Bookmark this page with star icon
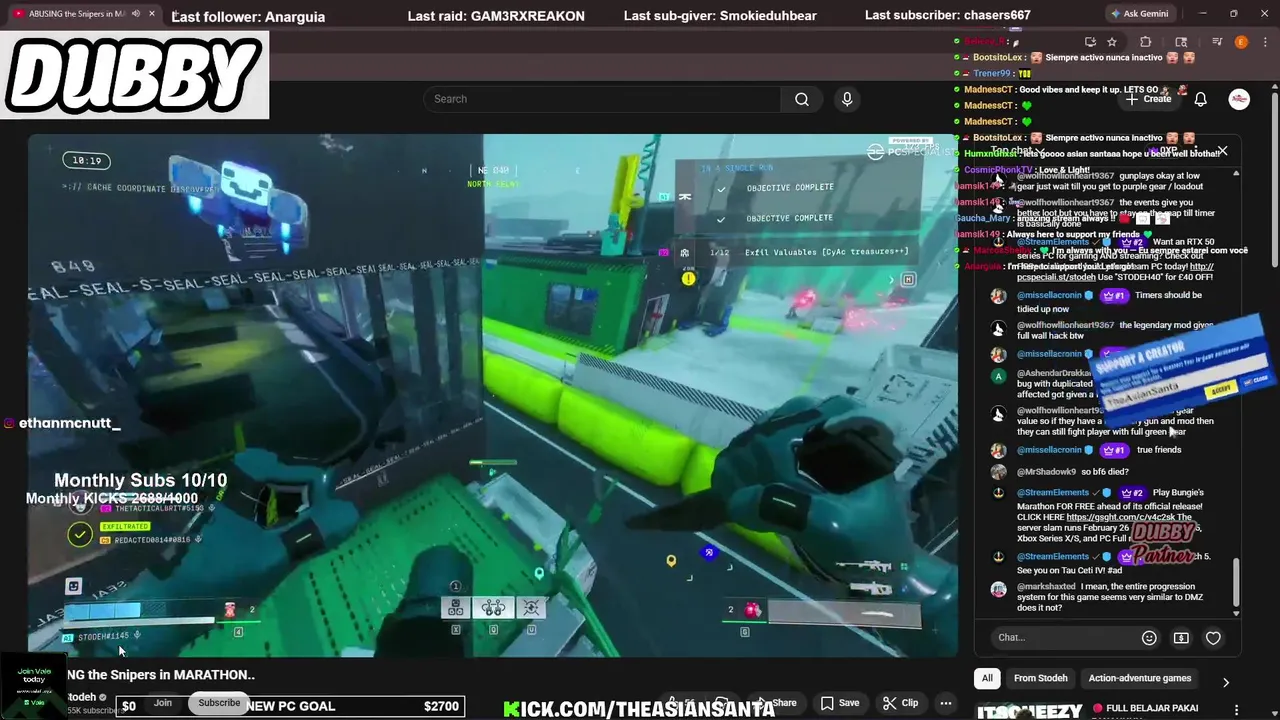The height and width of the screenshot is (720, 1280). coord(1112,42)
